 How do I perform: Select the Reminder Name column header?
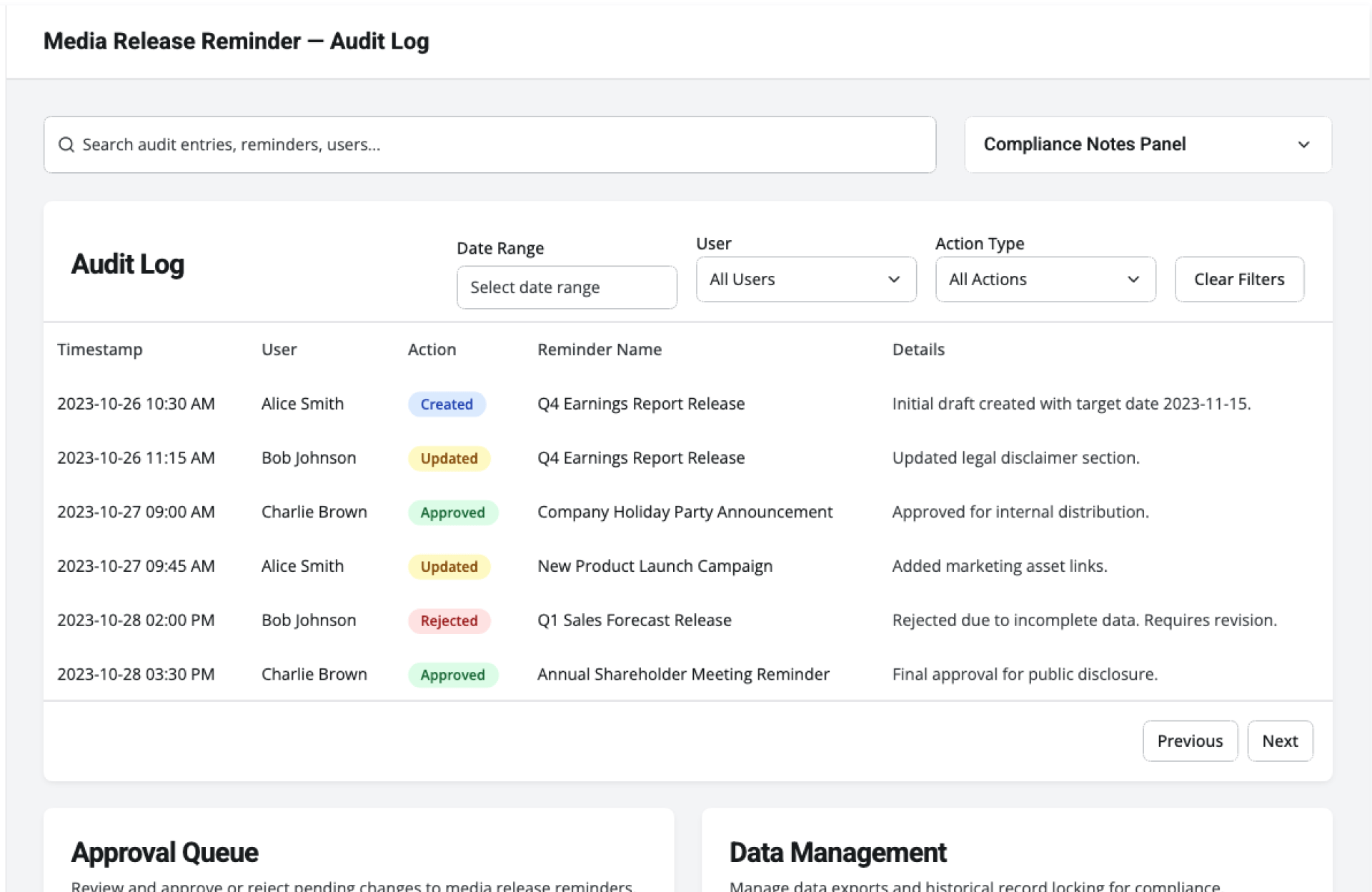tap(599, 350)
